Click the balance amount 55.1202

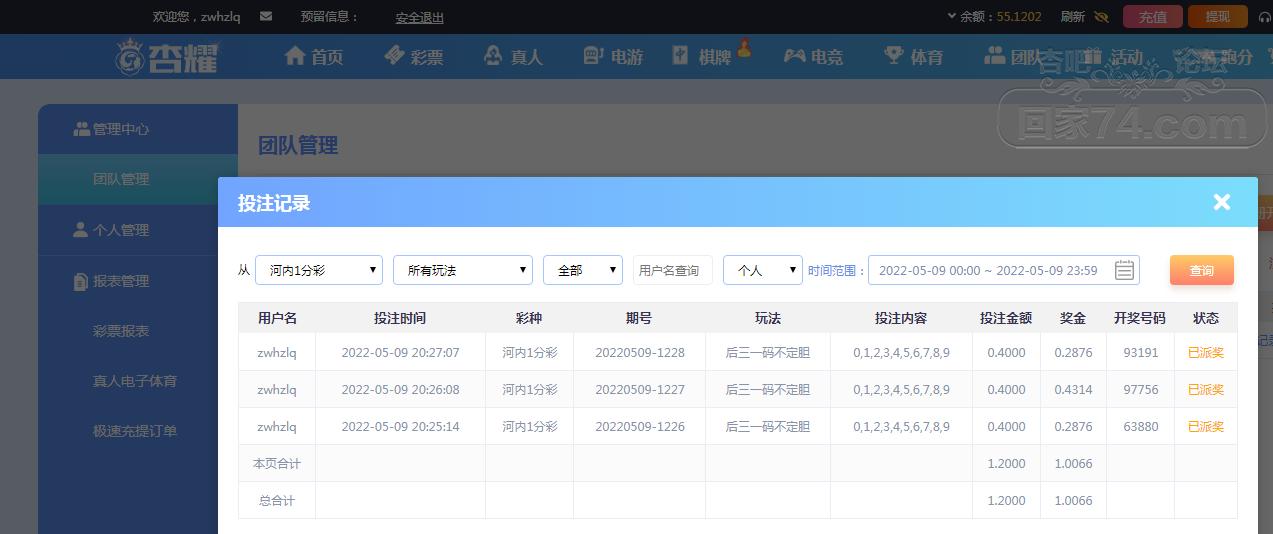[1020, 17]
